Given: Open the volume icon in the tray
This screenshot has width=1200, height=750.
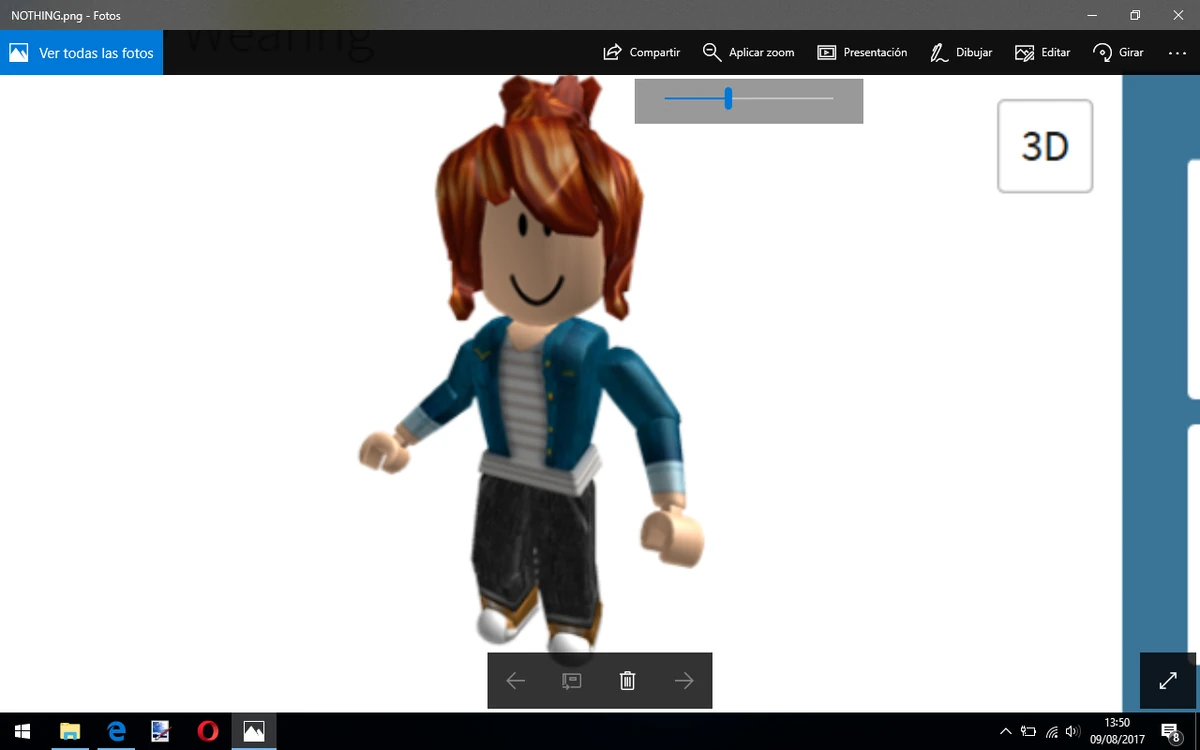Looking at the screenshot, I should 1072,731.
